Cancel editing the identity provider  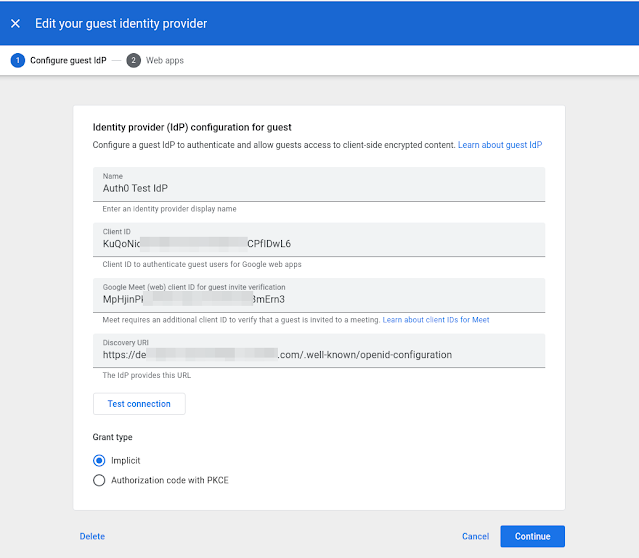[475, 536]
